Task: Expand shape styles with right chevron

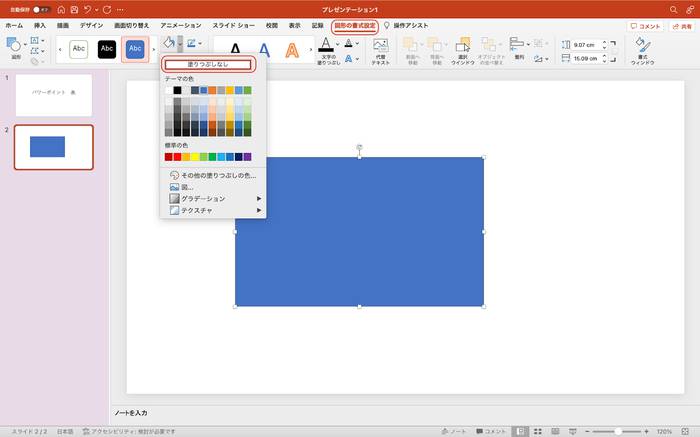Action: coord(154,50)
